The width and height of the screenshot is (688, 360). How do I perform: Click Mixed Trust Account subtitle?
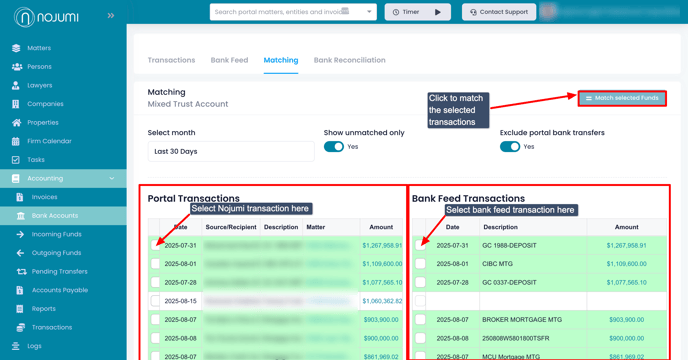188,104
